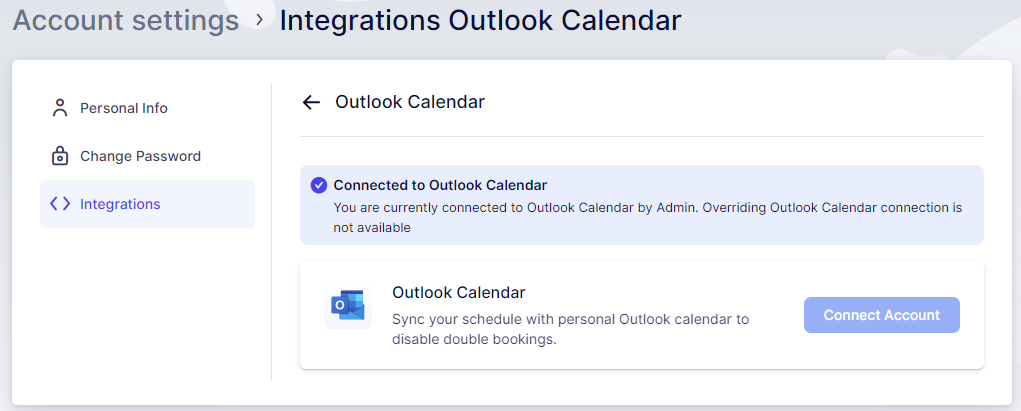
Task: Click the blue checkmark connected status icon
Action: coord(319,185)
